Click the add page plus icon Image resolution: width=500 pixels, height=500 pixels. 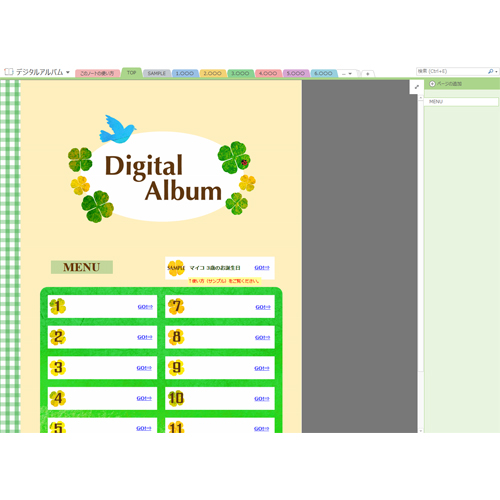(432, 84)
